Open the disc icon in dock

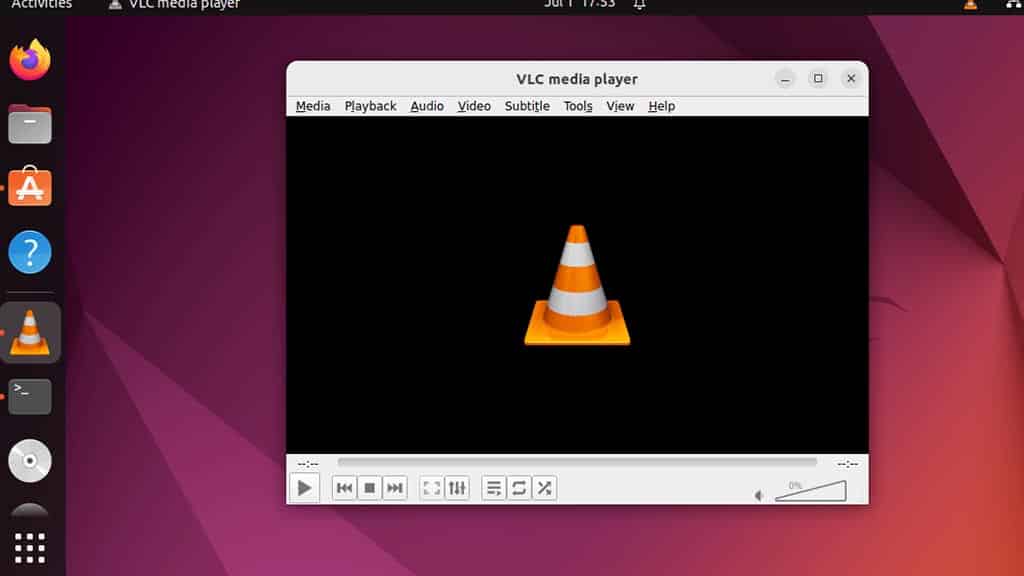30,460
